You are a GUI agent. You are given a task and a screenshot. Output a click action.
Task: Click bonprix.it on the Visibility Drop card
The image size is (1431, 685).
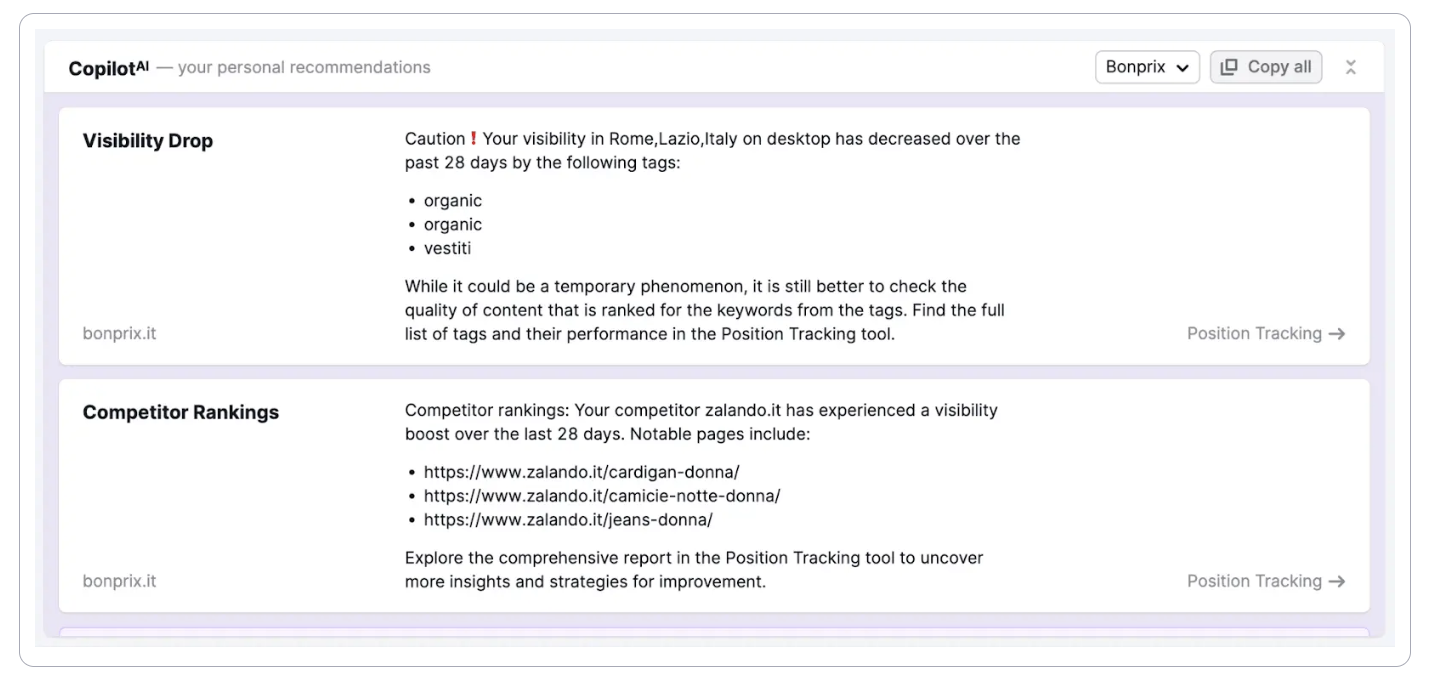pyautogui.click(x=118, y=333)
